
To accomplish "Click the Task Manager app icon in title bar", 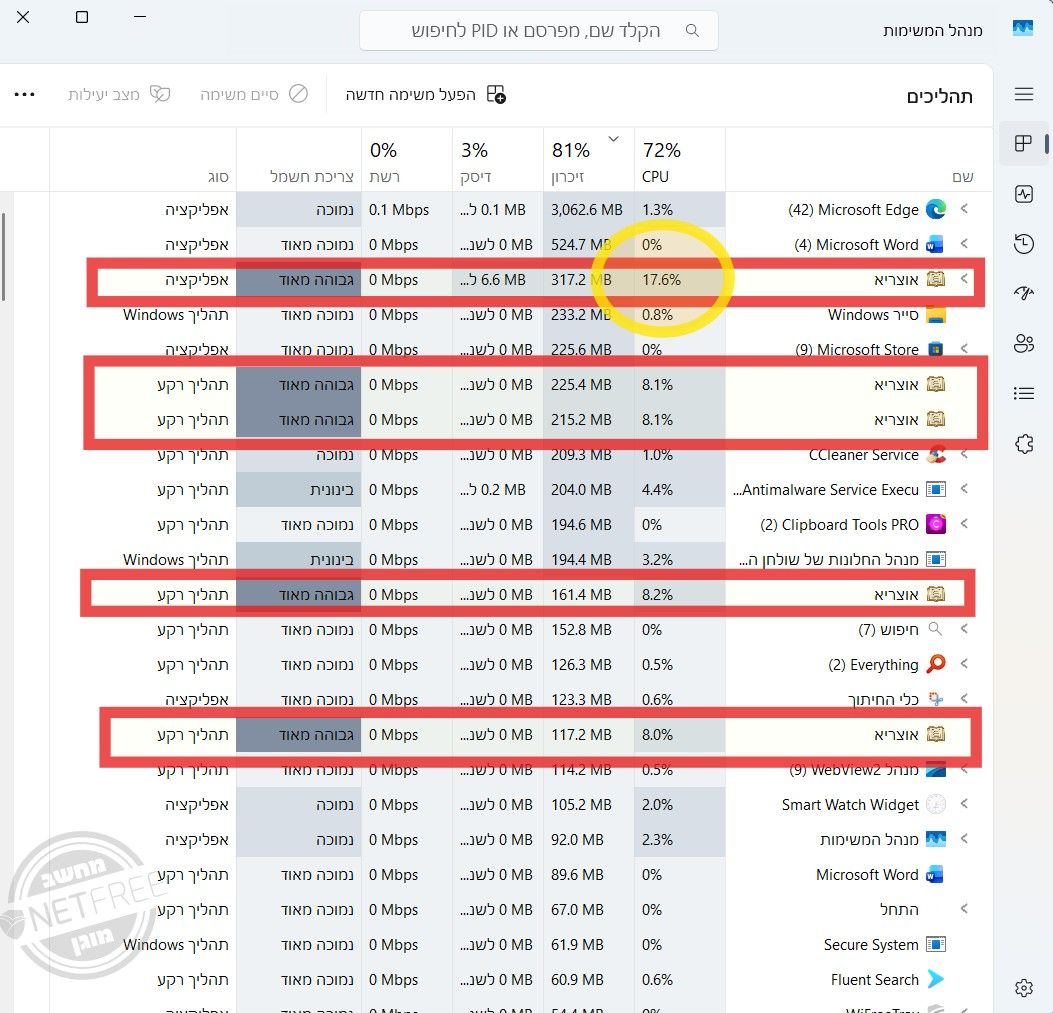I will tap(1023, 28).
